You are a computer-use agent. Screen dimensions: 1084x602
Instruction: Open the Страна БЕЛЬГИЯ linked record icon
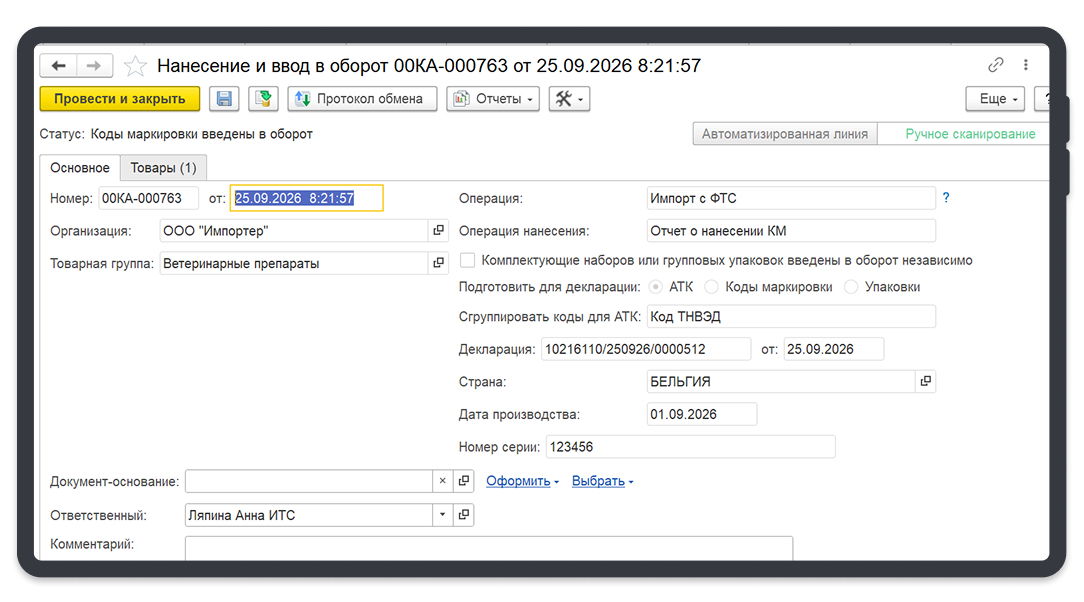pos(926,381)
